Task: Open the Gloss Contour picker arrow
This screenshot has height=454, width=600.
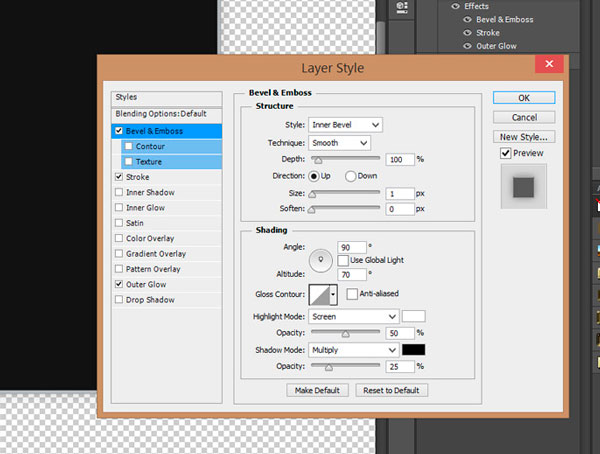Action: [333, 294]
